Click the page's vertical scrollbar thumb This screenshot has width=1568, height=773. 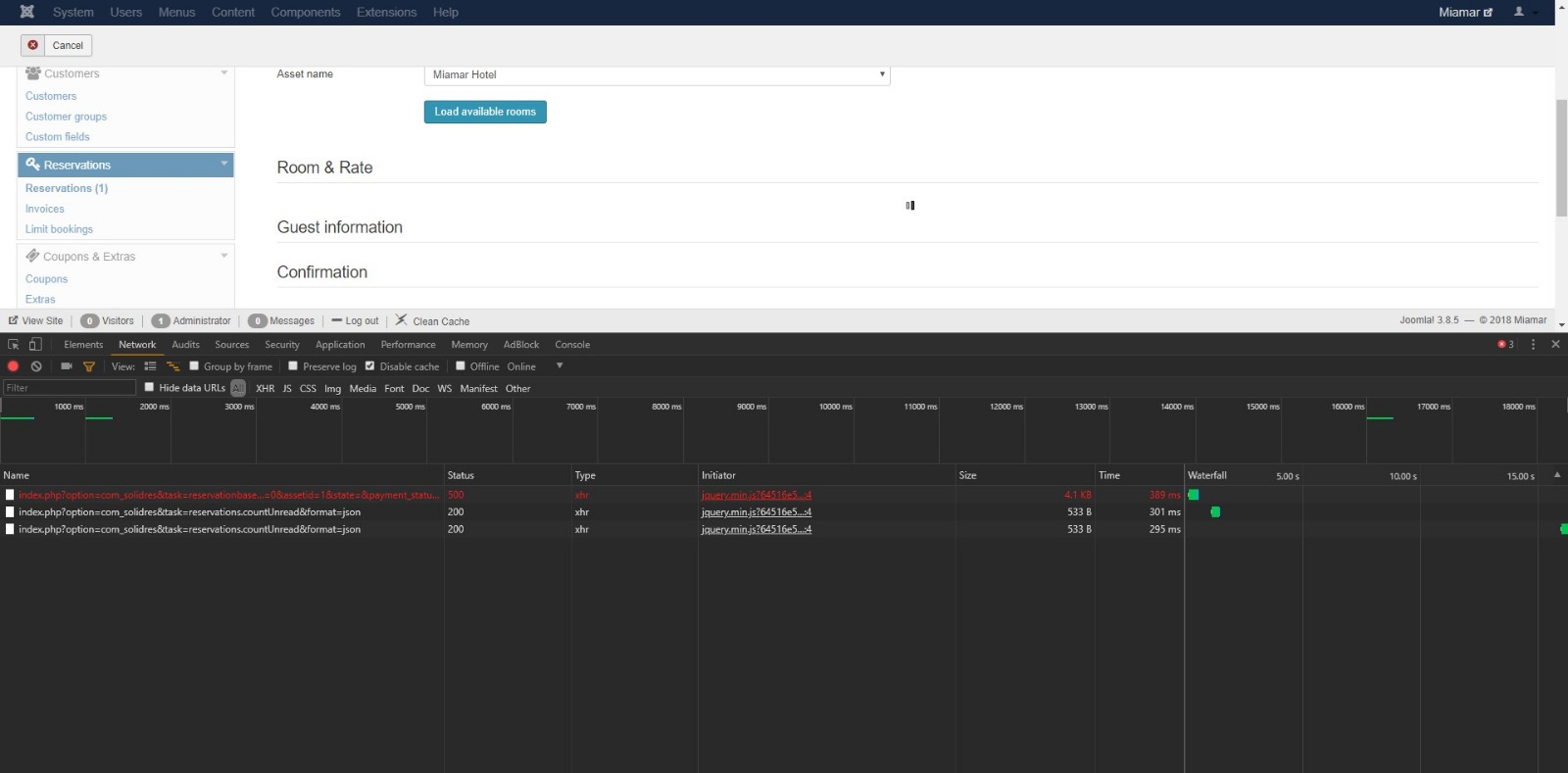click(1561, 157)
